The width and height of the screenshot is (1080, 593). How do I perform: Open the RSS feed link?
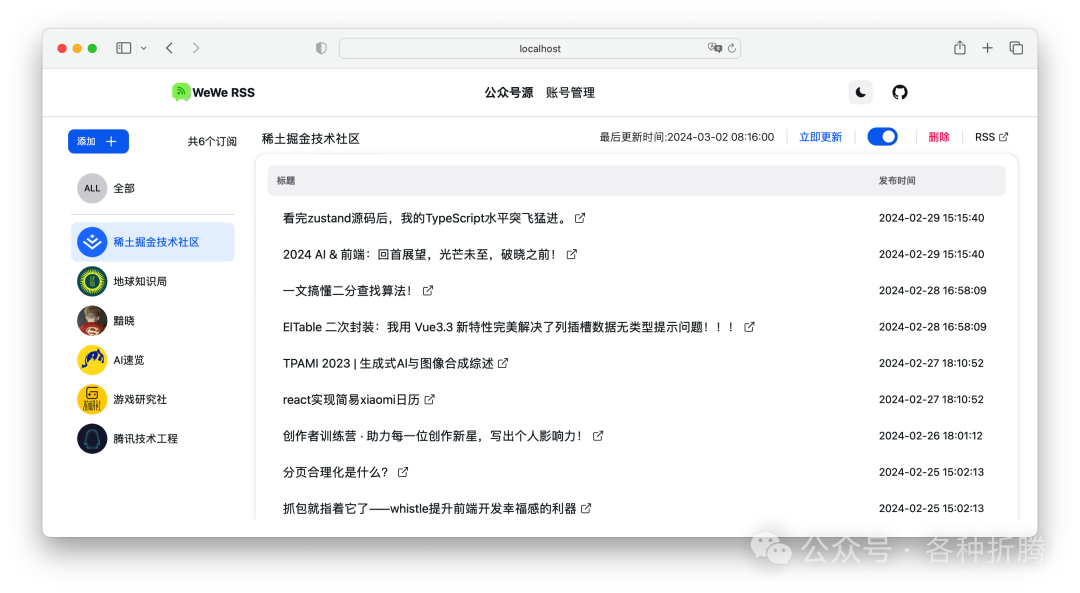[x=991, y=137]
